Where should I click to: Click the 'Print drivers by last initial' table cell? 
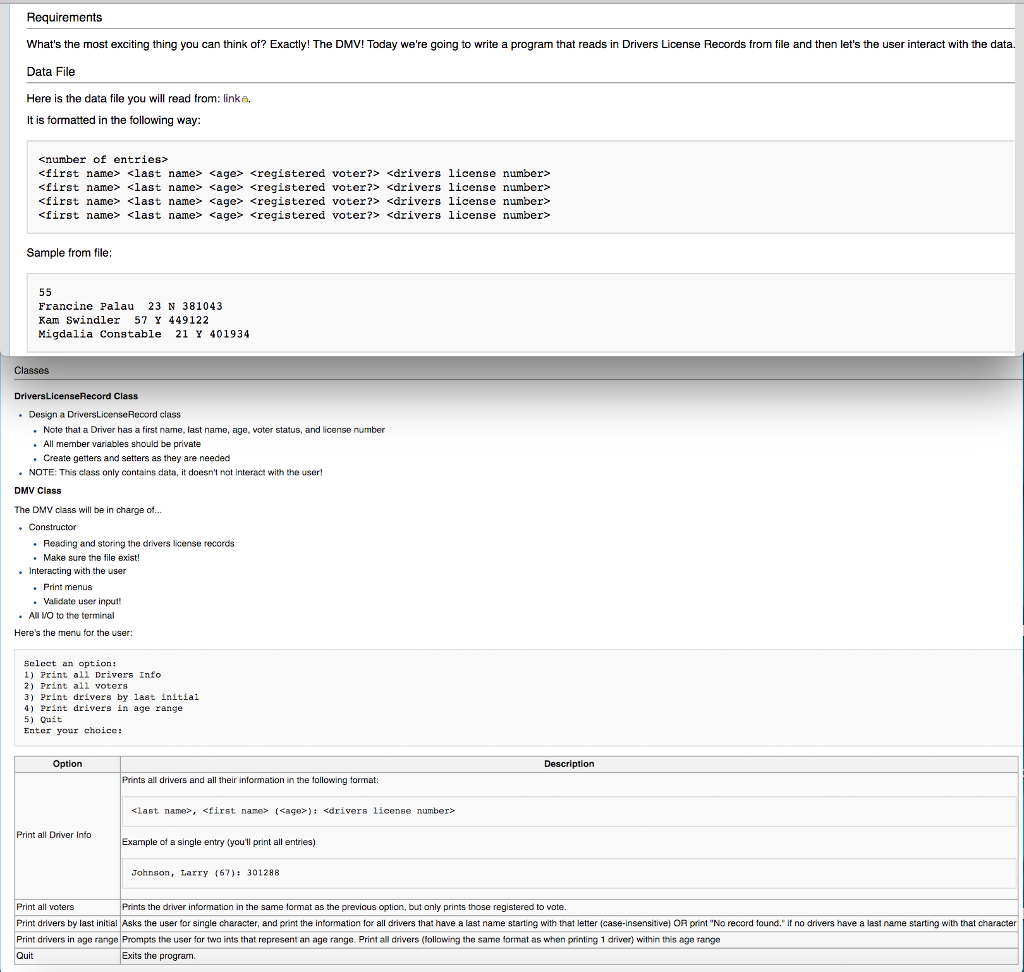pyautogui.click(x=67, y=923)
